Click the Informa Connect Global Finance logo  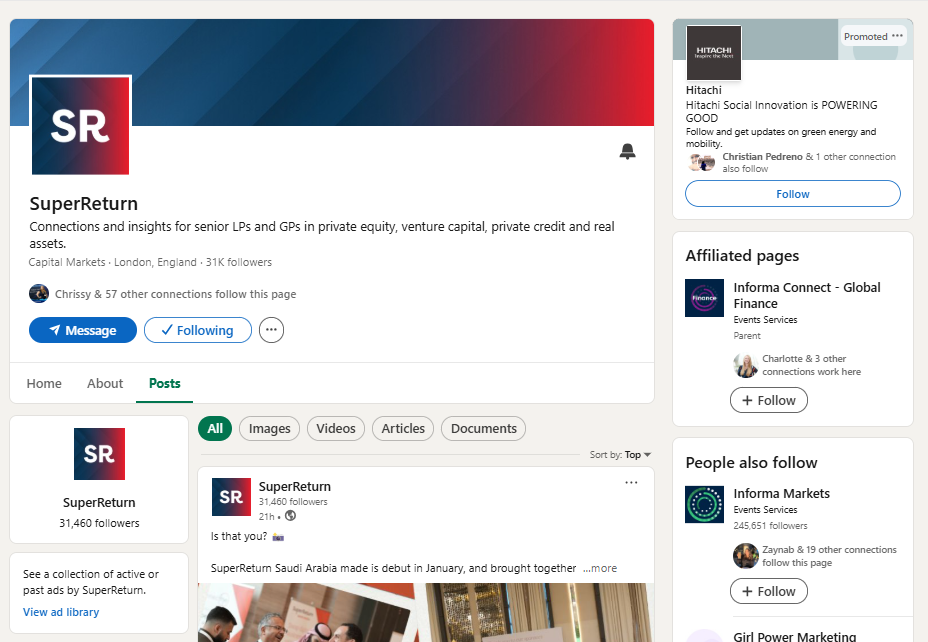704,298
